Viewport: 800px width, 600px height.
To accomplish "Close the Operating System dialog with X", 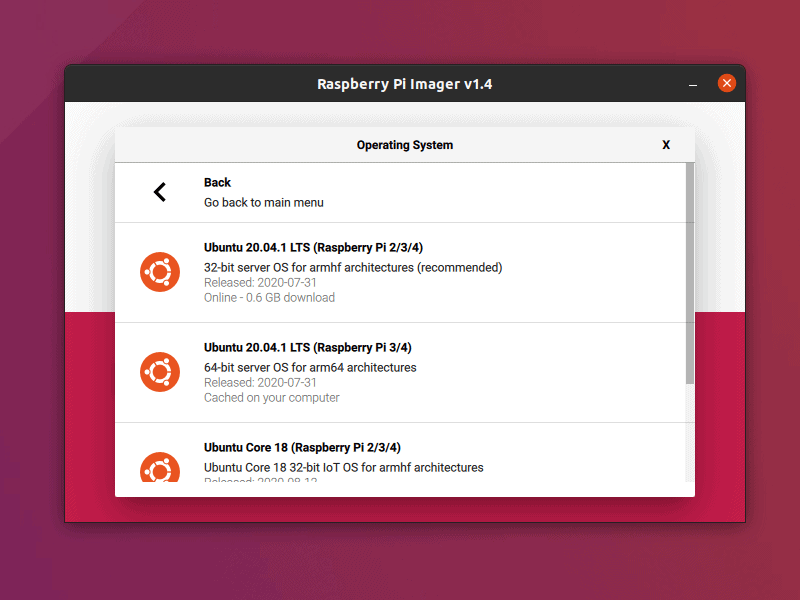I will pos(666,144).
